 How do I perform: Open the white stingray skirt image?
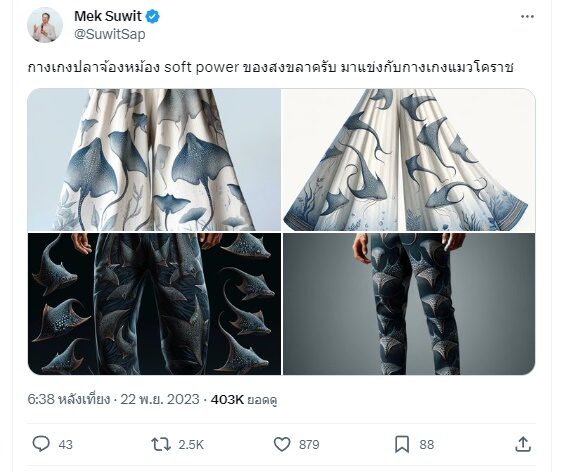154,160
